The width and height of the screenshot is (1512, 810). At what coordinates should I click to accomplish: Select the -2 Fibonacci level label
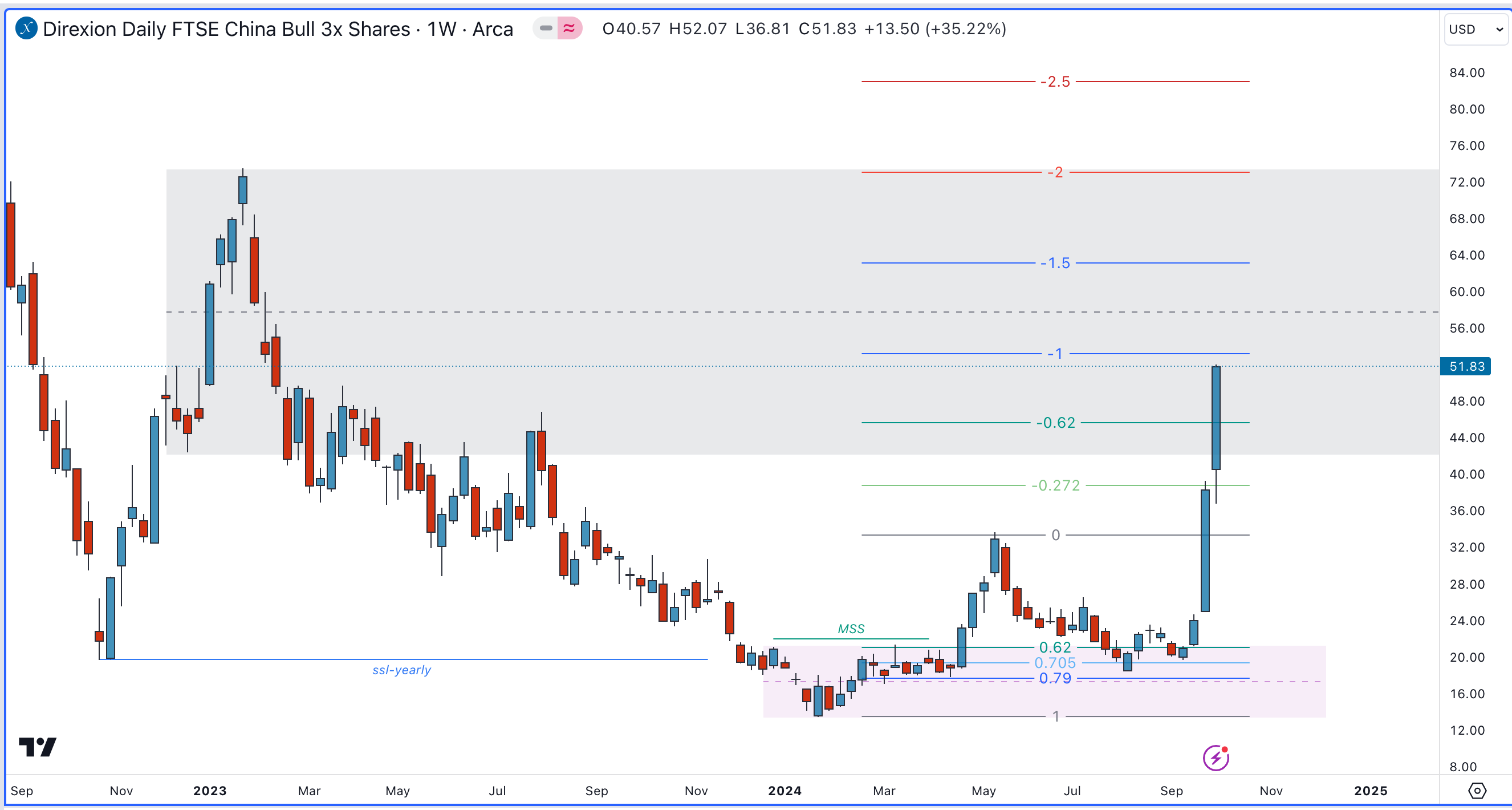click(1055, 172)
